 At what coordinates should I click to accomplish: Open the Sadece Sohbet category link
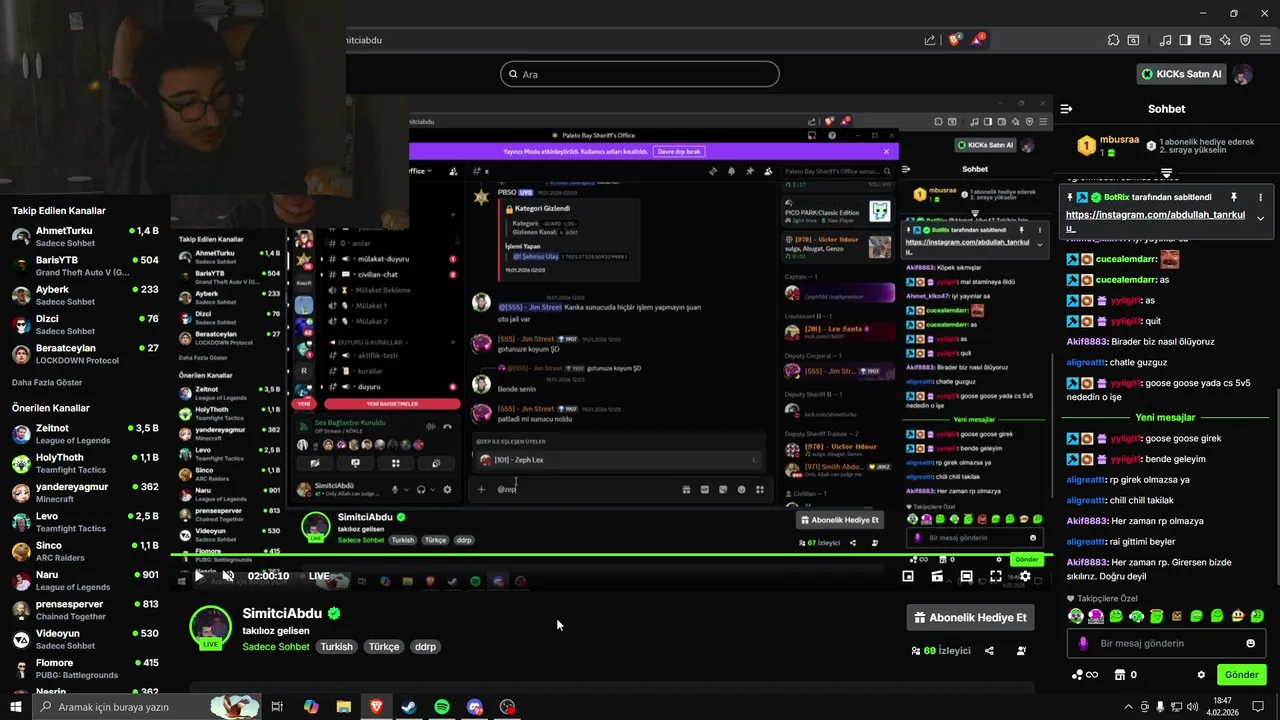[x=276, y=647]
